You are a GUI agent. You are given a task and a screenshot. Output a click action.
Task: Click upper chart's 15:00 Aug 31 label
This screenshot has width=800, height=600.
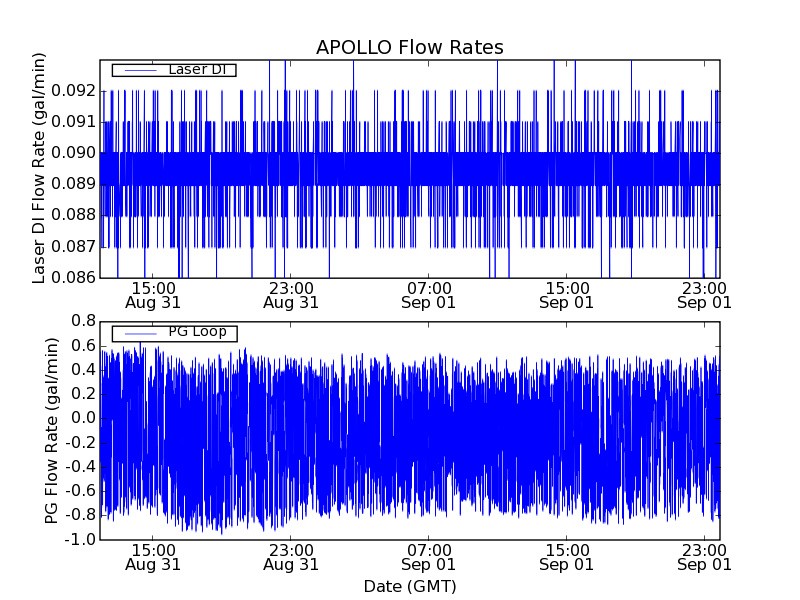(153, 295)
